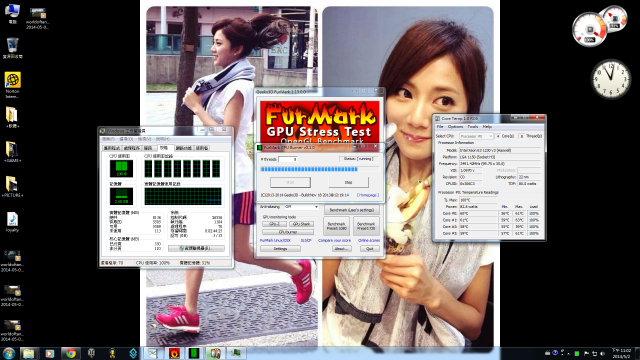Viewport: 640px width, 360px height.
Task: Click the About... button in FurMark
Action: pyautogui.click(x=341, y=249)
